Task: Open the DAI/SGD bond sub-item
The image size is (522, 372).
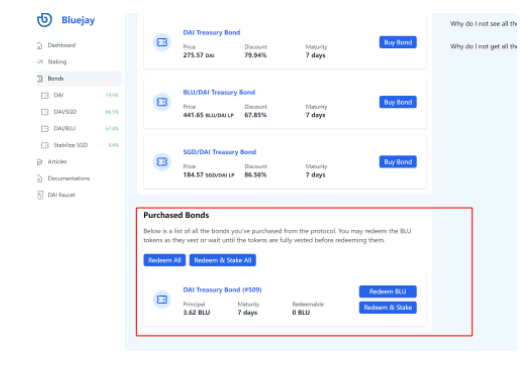Action: (x=65, y=112)
